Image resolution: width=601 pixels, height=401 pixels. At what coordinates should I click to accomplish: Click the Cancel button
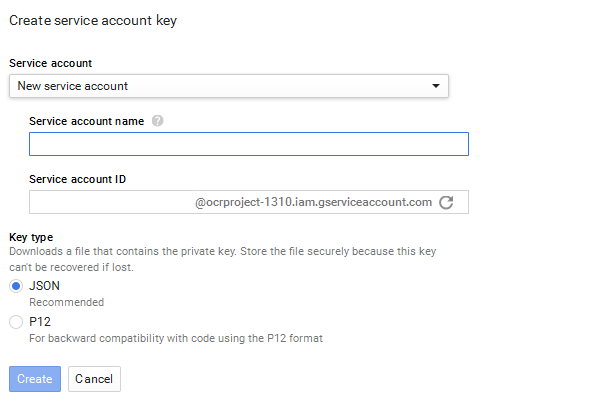[94, 379]
